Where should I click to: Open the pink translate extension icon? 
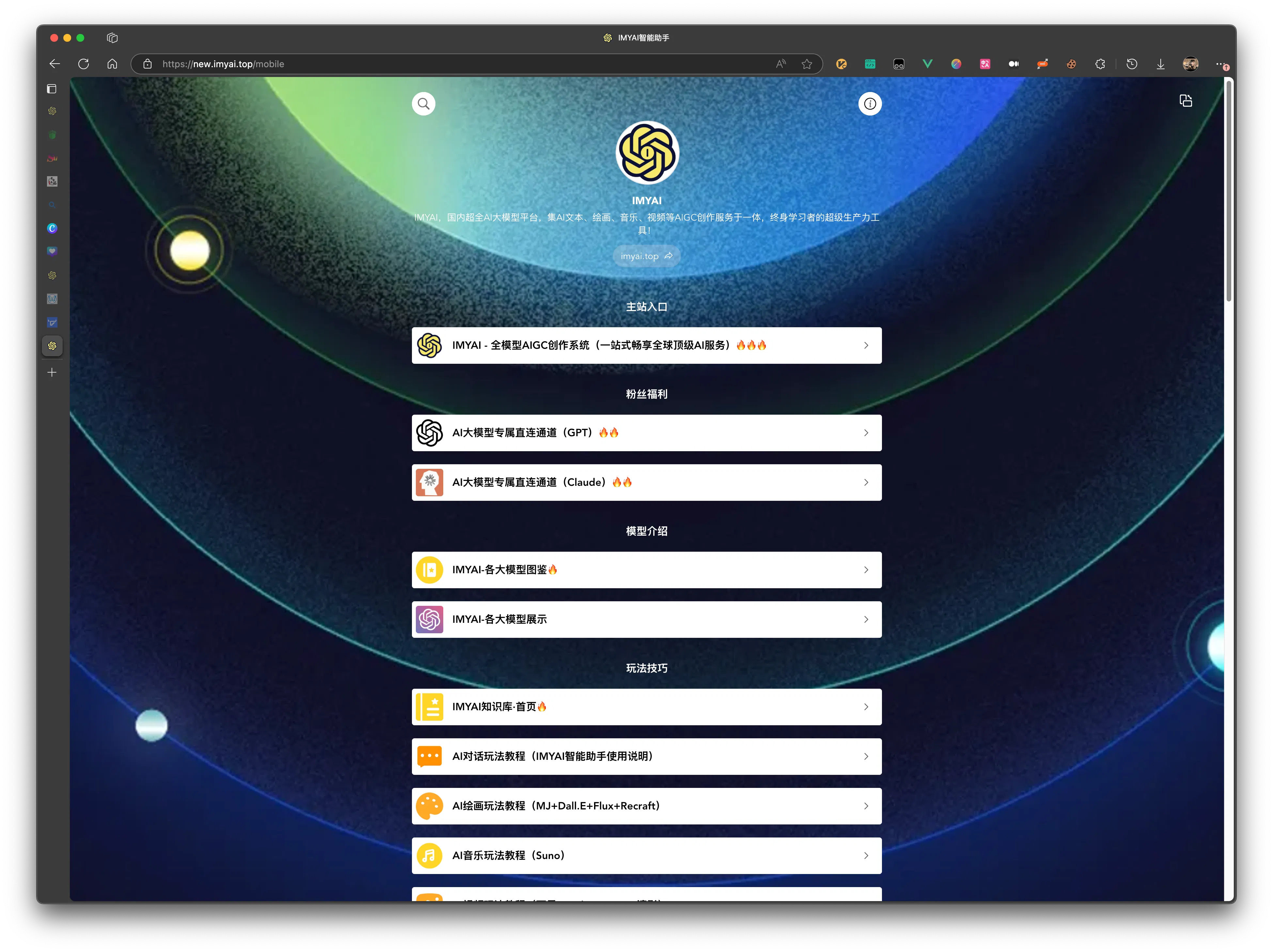[985, 64]
